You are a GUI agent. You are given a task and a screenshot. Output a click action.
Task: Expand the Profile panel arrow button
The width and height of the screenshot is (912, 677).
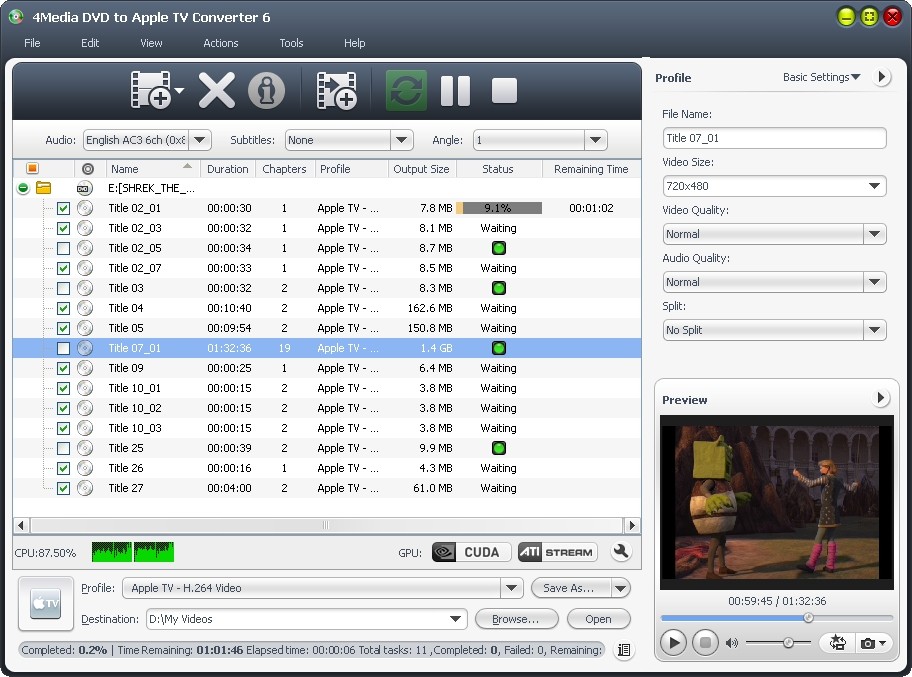(x=882, y=77)
